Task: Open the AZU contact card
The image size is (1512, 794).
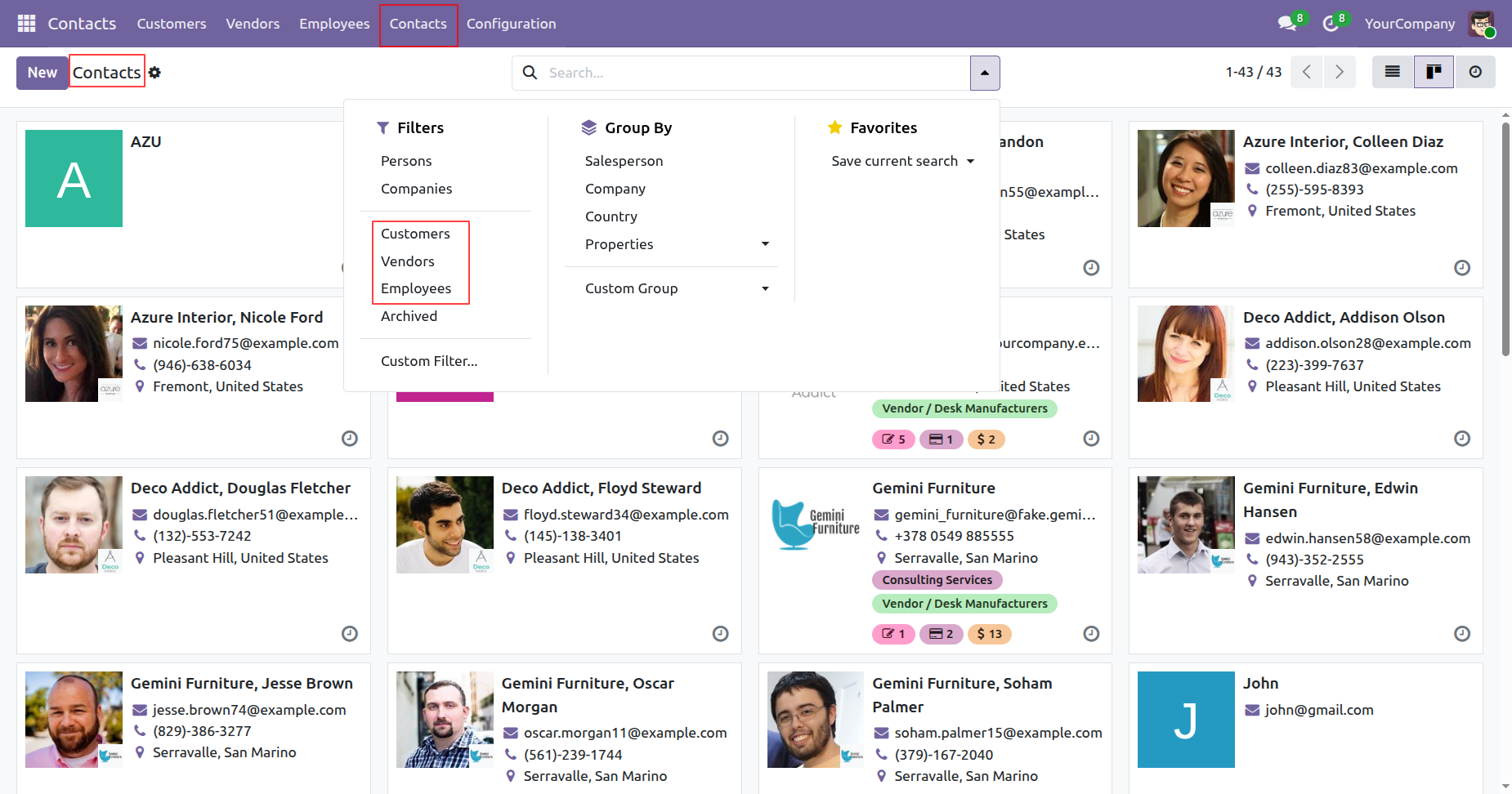Action: coord(194,204)
